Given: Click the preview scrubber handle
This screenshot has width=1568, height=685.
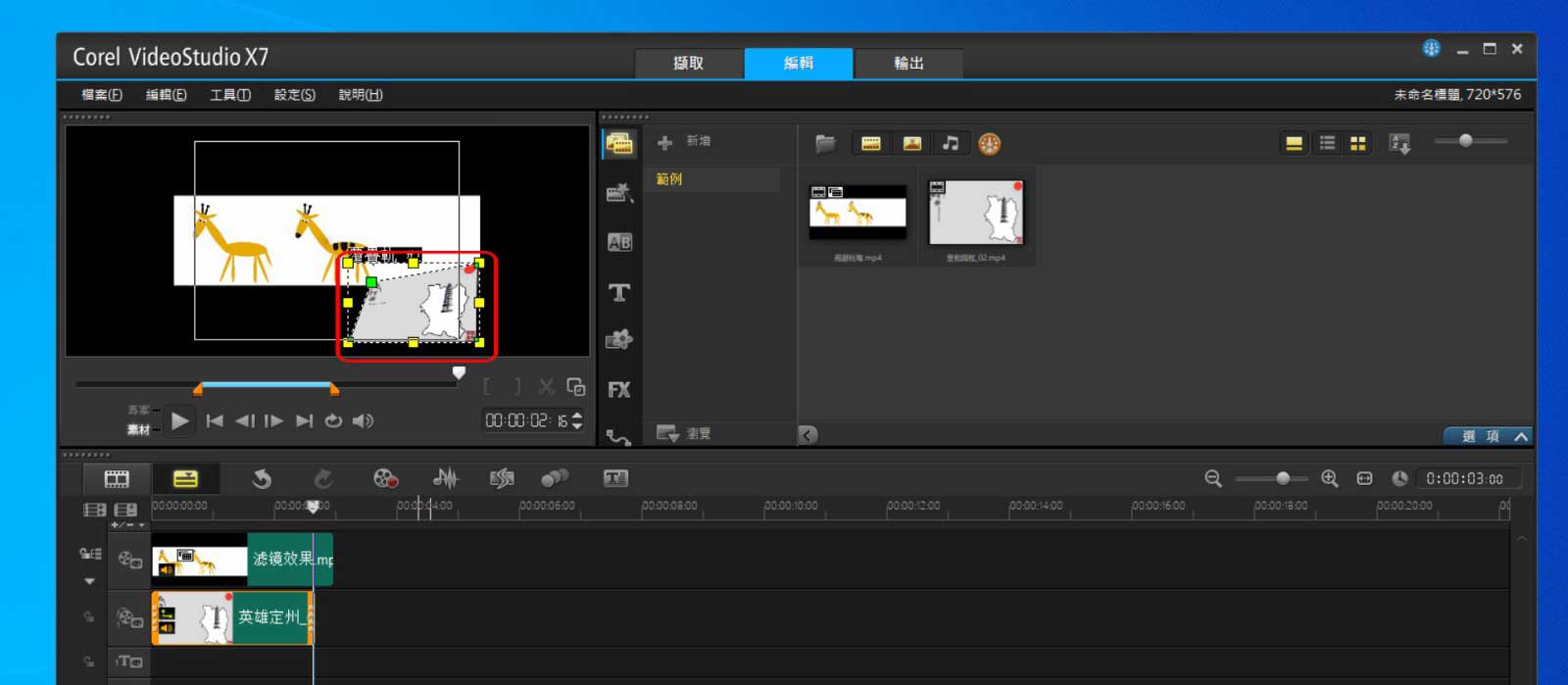Looking at the screenshot, I should pos(459,372).
